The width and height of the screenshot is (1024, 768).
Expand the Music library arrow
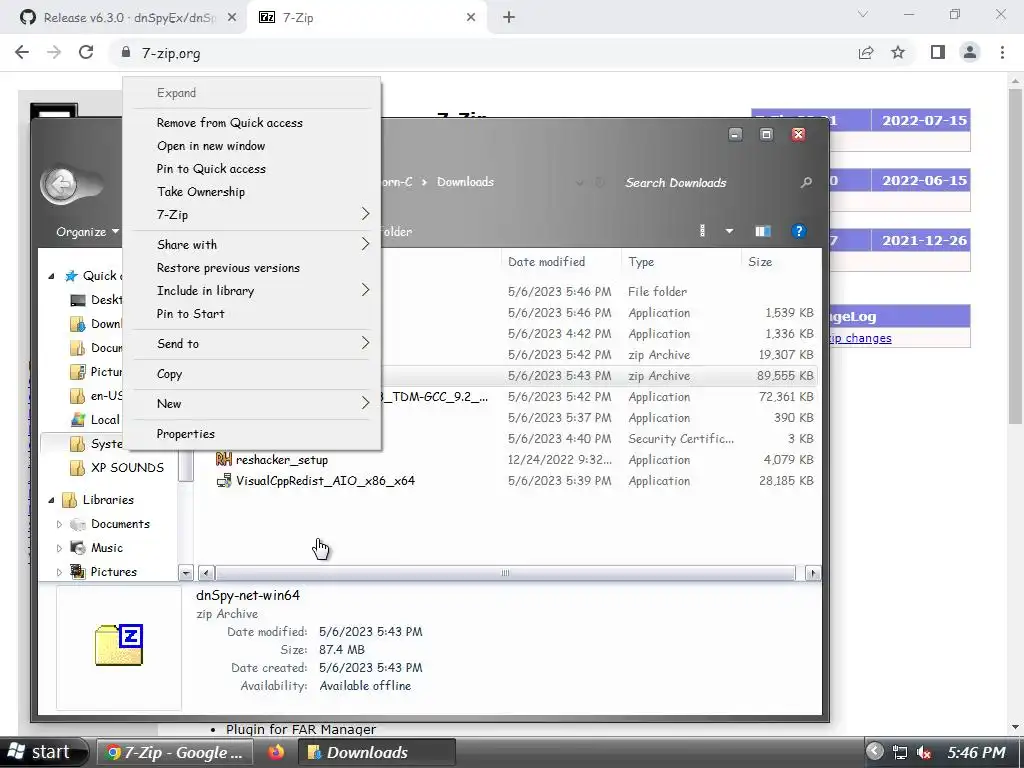pyautogui.click(x=59, y=549)
